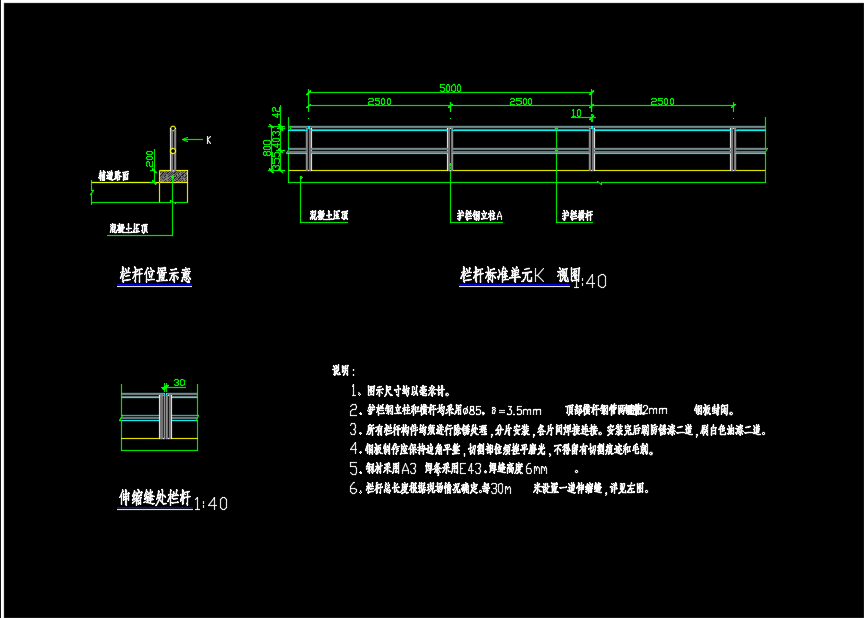This screenshot has width=866, height=618.
Task: Select the 说明 notes heading
Action: pos(344,371)
